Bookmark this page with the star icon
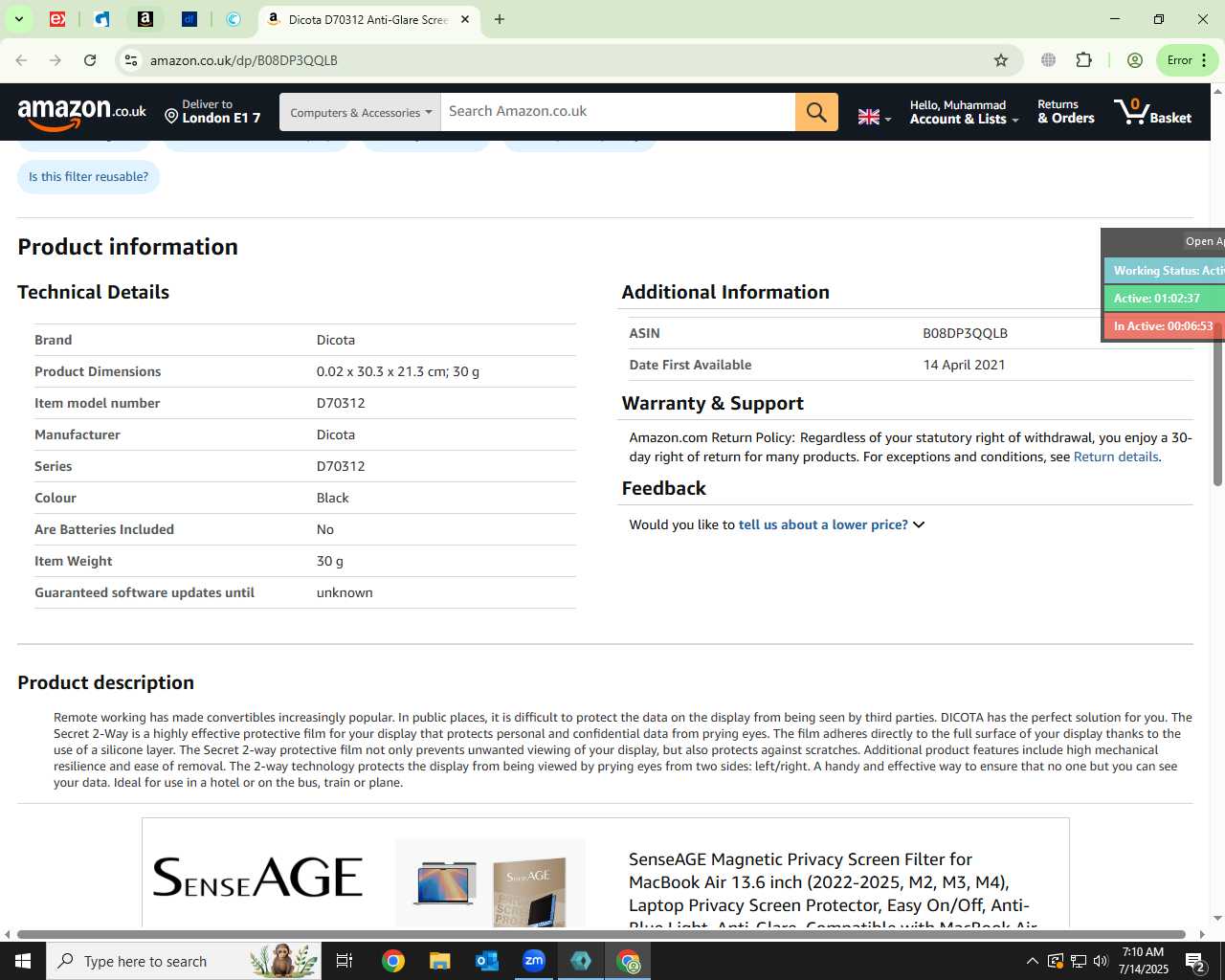This screenshot has width=1225, height=980. click(x=1001, y=60)
